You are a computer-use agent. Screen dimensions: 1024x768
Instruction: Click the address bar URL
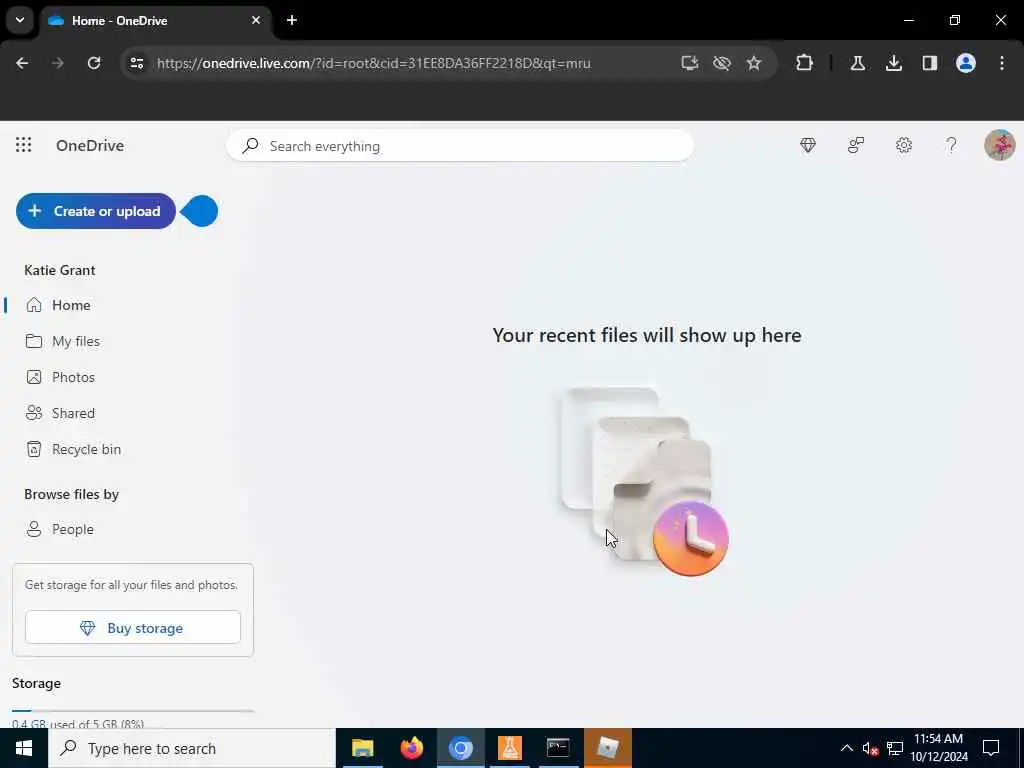pos(374,63)
